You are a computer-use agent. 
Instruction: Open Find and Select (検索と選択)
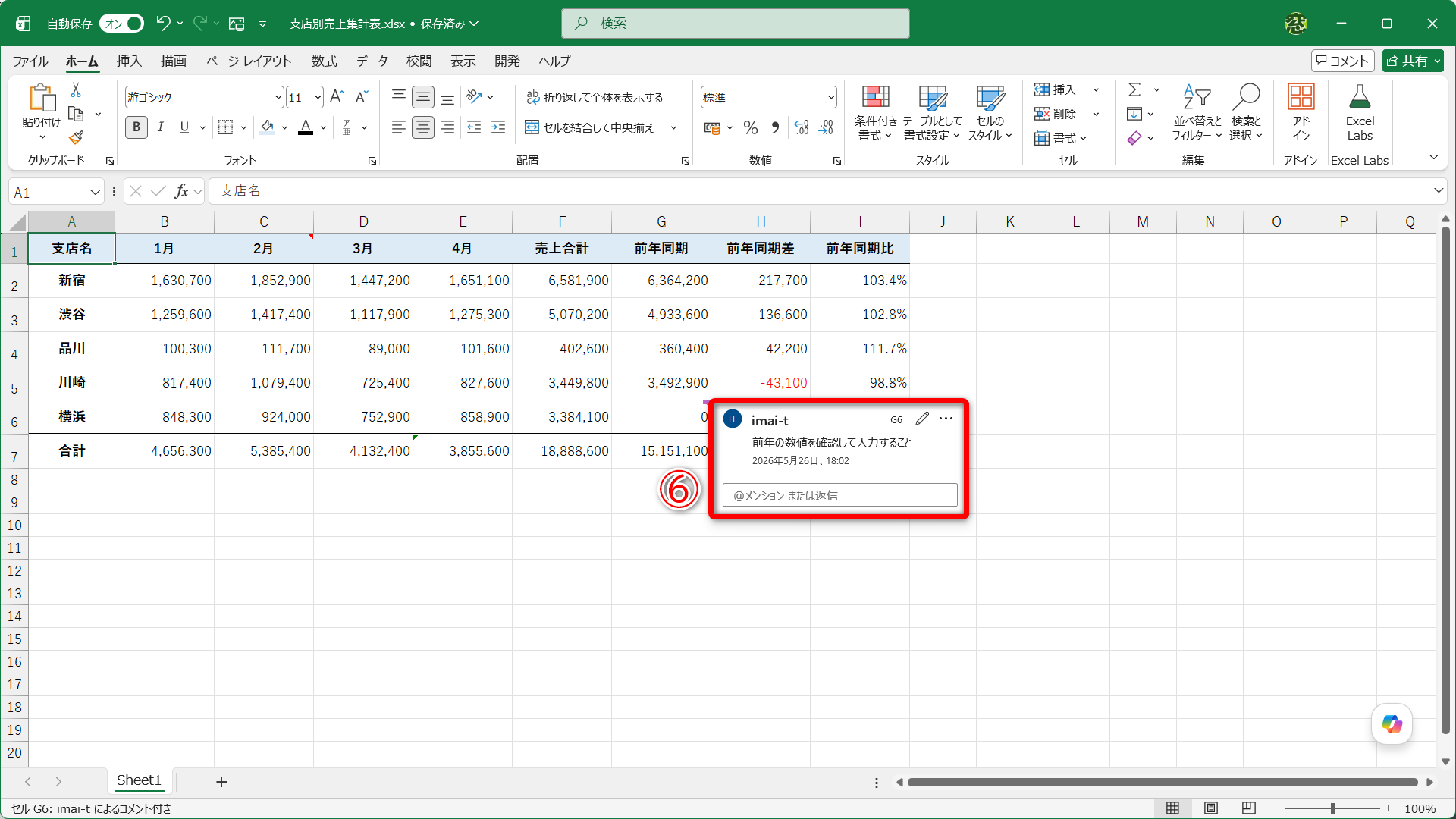(x=1246, y=112)
